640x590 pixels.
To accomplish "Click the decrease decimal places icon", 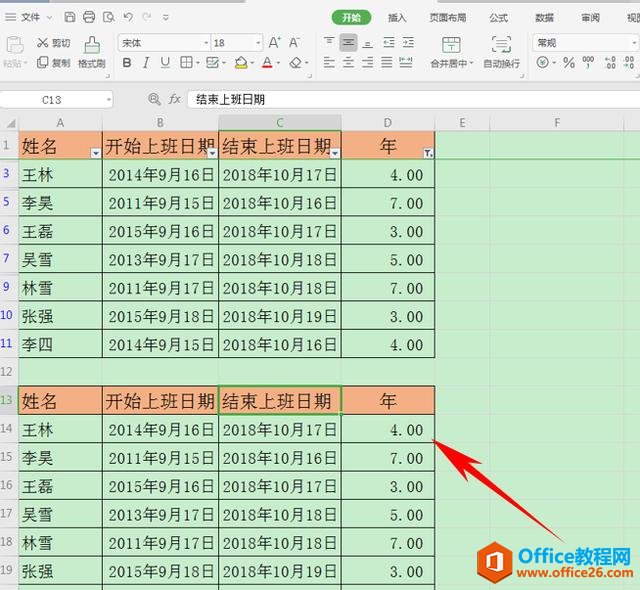I will click(x=629, y=62).
